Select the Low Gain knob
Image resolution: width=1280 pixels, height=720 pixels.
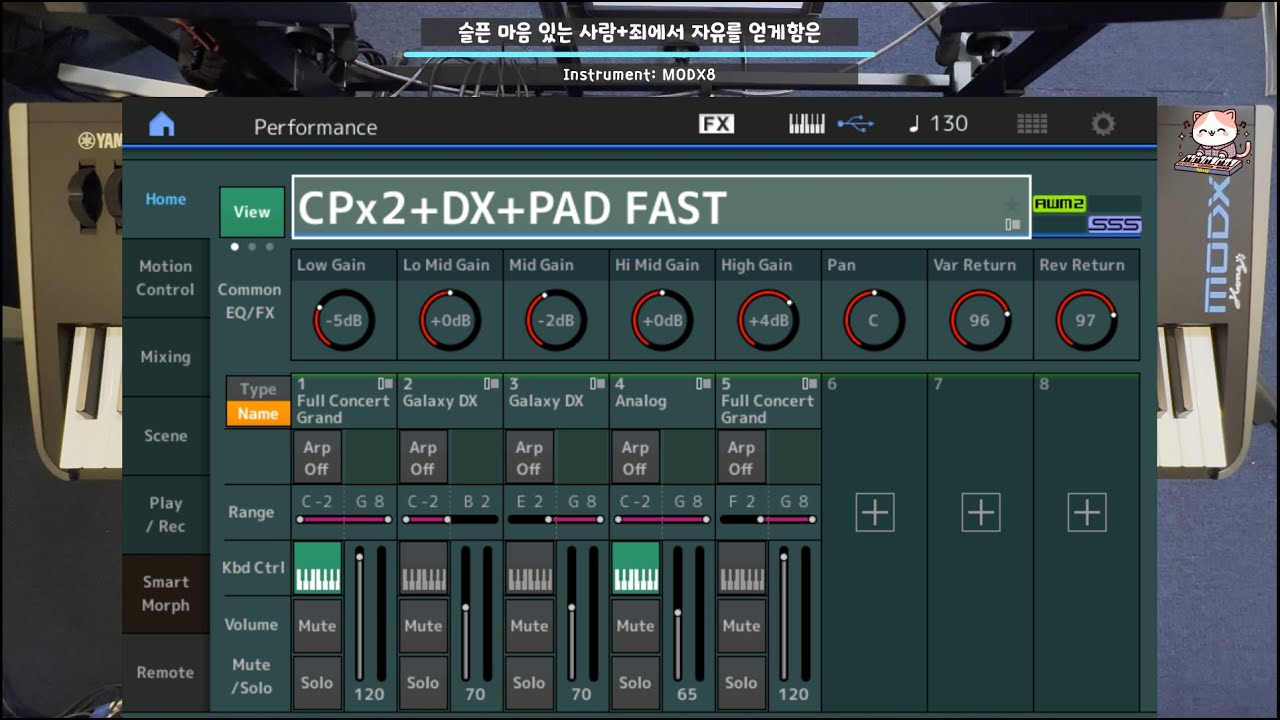point(344,320)
